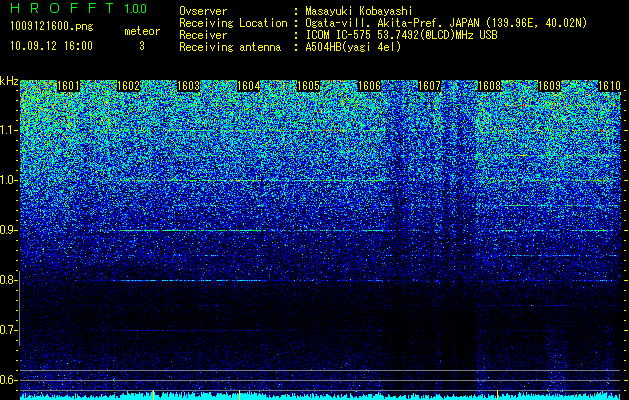Click the ICOM IC-575 receiver details

401,35
